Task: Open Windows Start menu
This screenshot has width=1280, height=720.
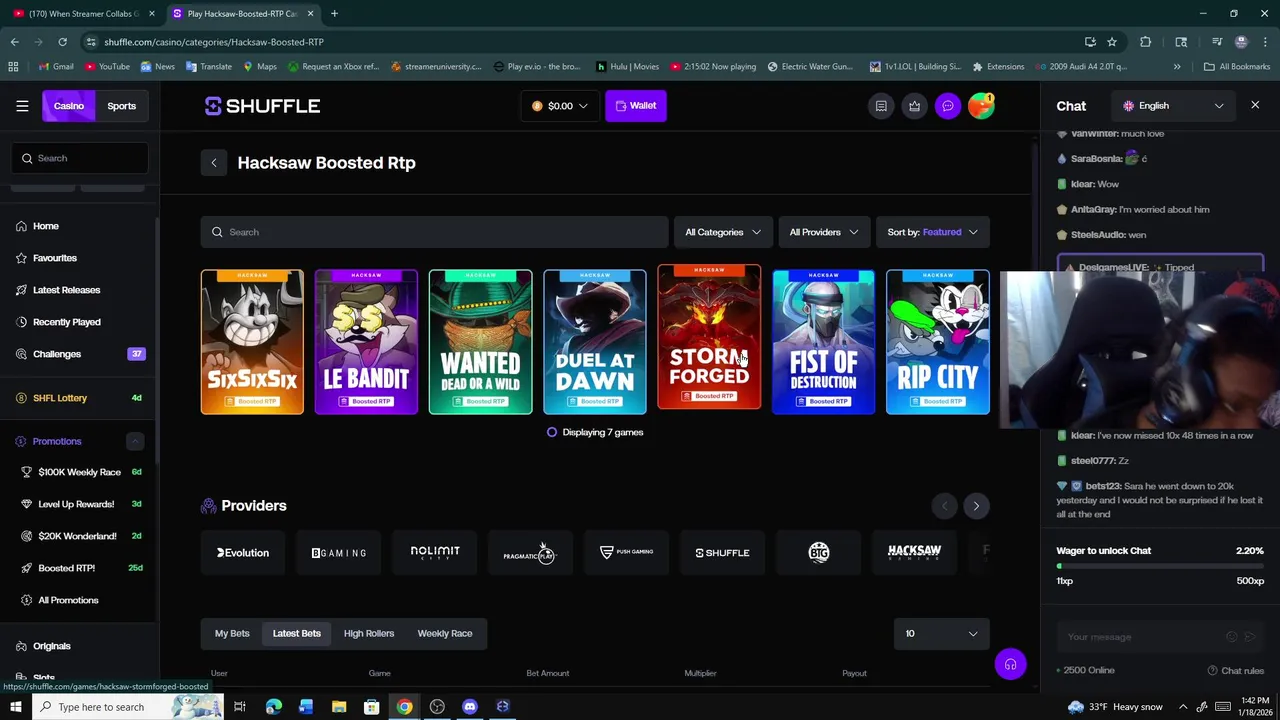Action: point(15,707)
